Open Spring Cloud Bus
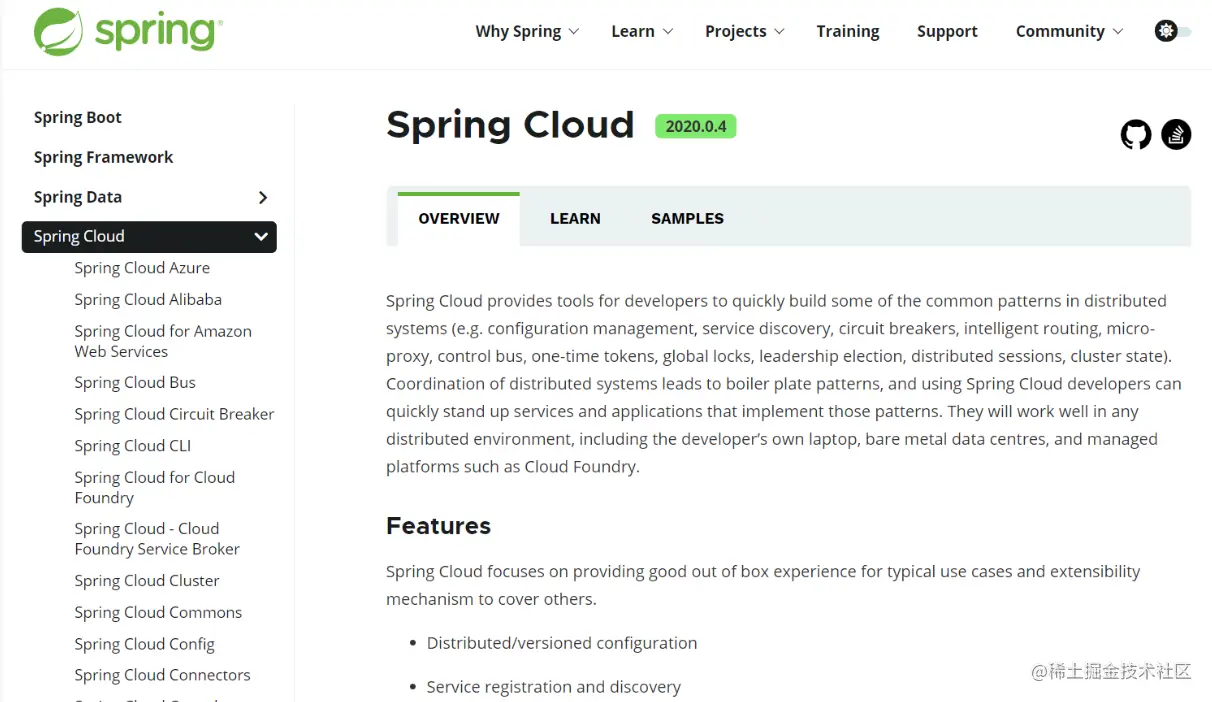 [x=135, y=382]
